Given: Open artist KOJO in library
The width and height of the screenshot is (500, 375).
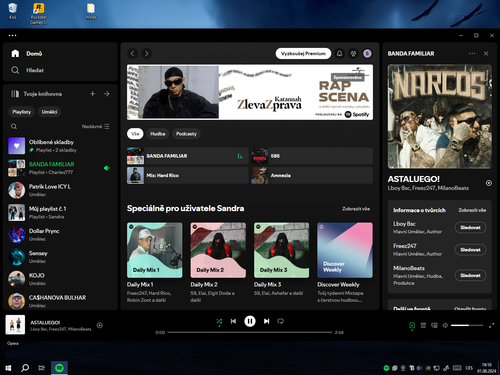Looking at the screenshot, I should [60, 279].
